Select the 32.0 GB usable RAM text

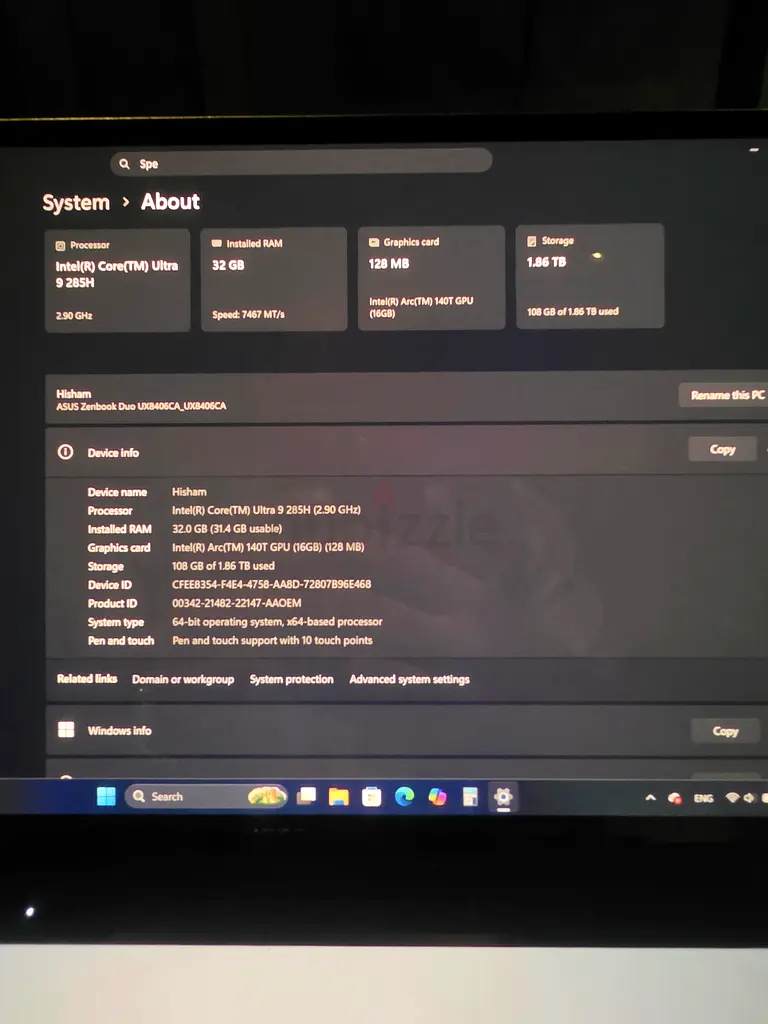[x=227, y=528]
